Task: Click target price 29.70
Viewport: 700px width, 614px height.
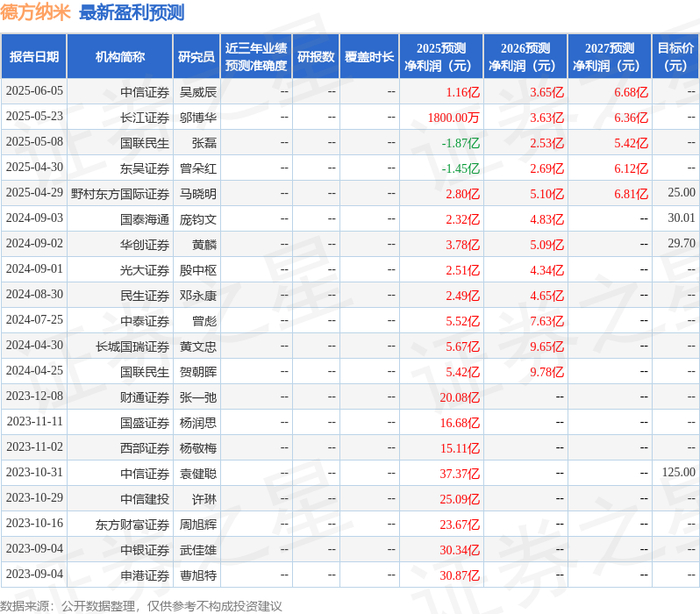Action: tap(682, 243)
